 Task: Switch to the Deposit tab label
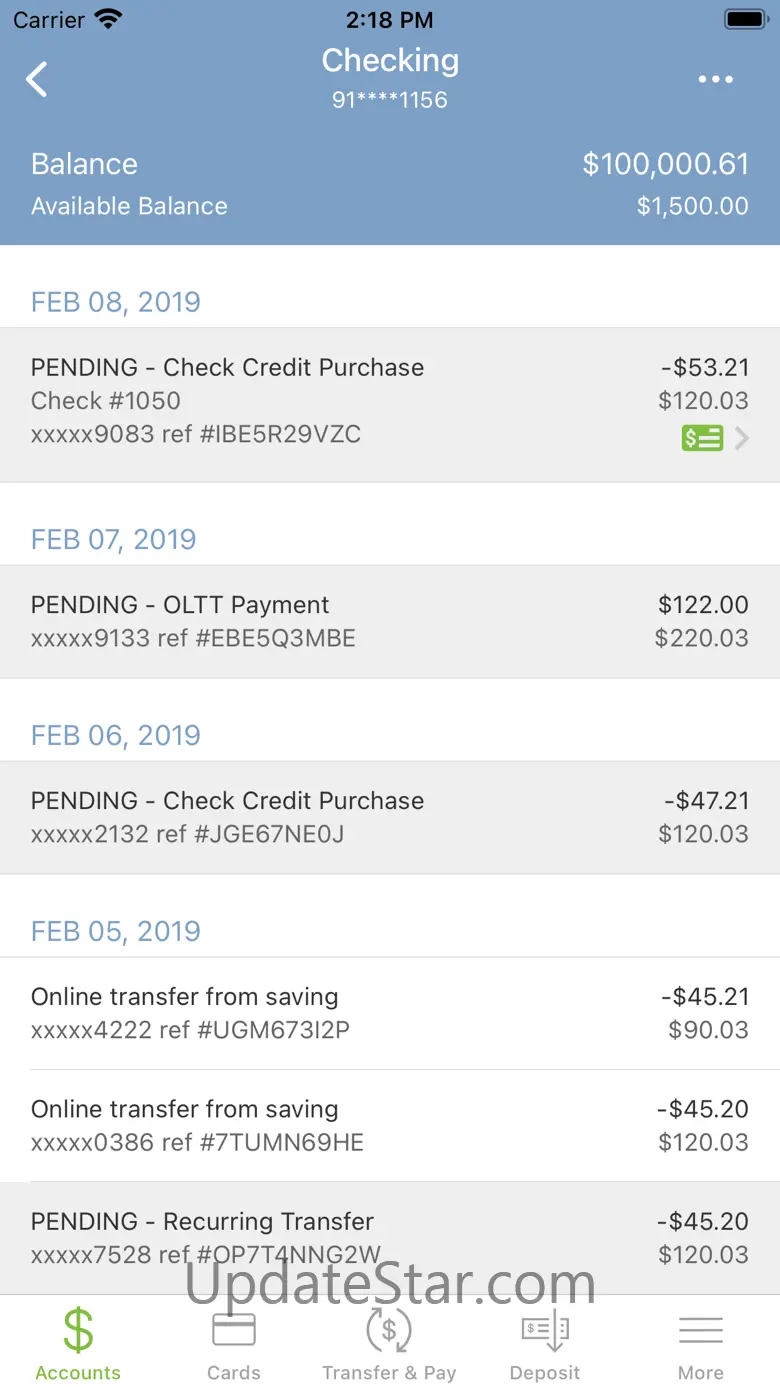click(x=545, y=1373)
